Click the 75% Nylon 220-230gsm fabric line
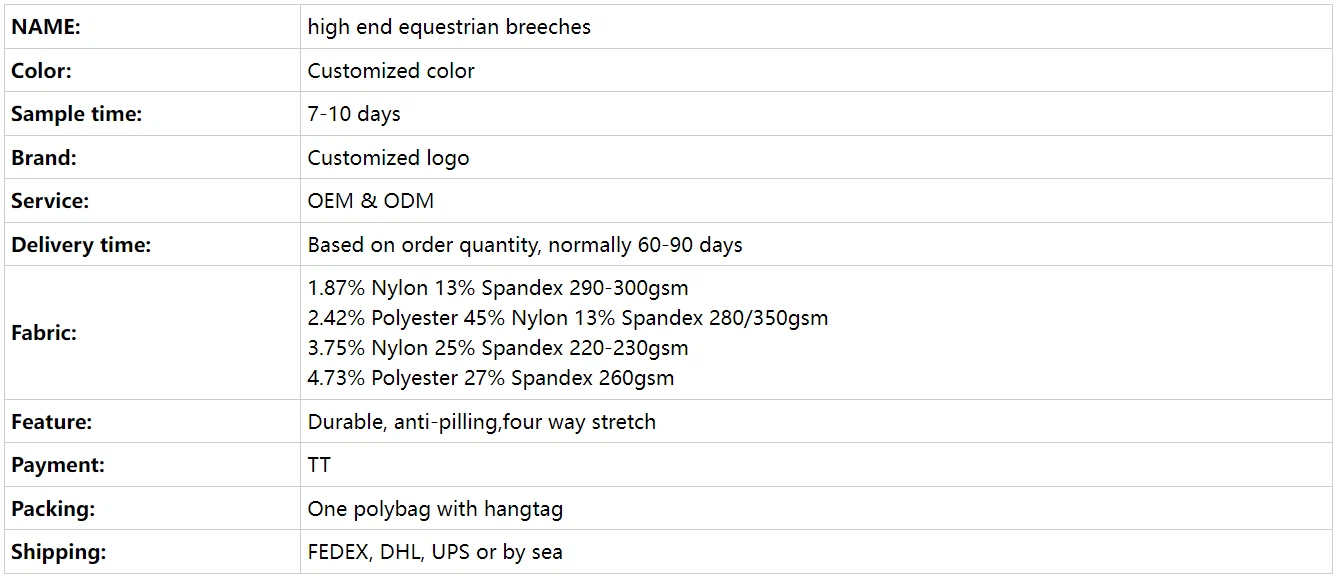The image size is (1337, 580). coord(498,348)
